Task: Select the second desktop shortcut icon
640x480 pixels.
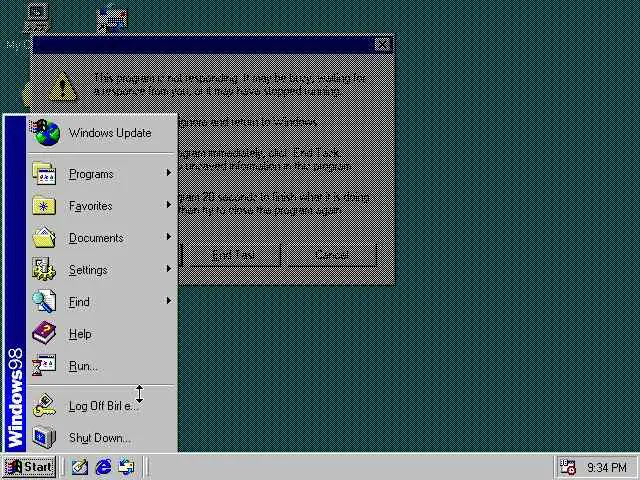Action: [x=112, y=18]
